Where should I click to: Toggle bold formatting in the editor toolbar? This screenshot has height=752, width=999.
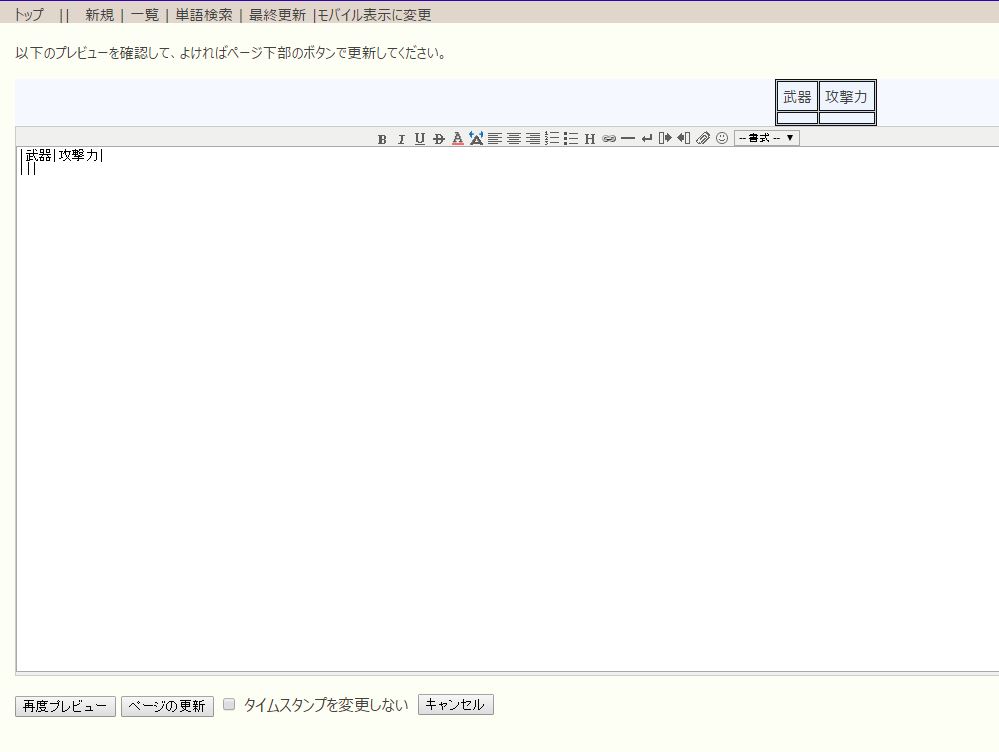[382, 139]
